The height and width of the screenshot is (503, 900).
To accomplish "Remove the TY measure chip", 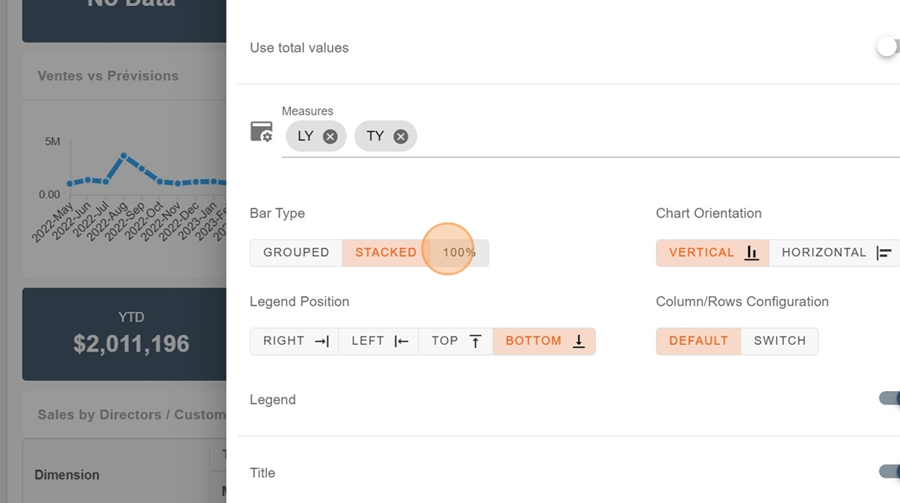I will 401,137.
